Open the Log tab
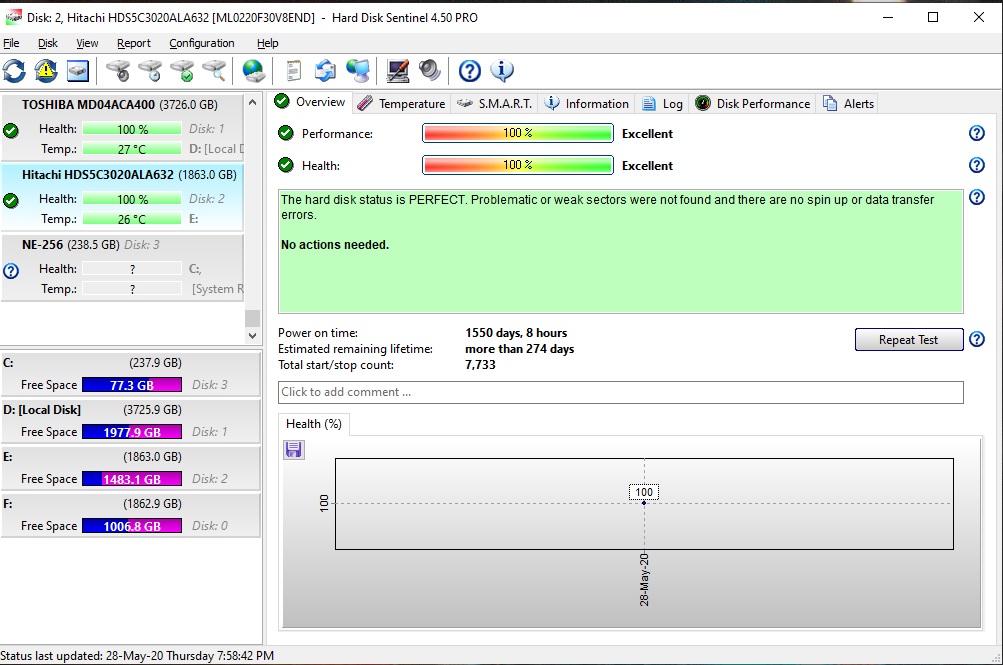The image size is (1003, 665). tap(662, 104)
